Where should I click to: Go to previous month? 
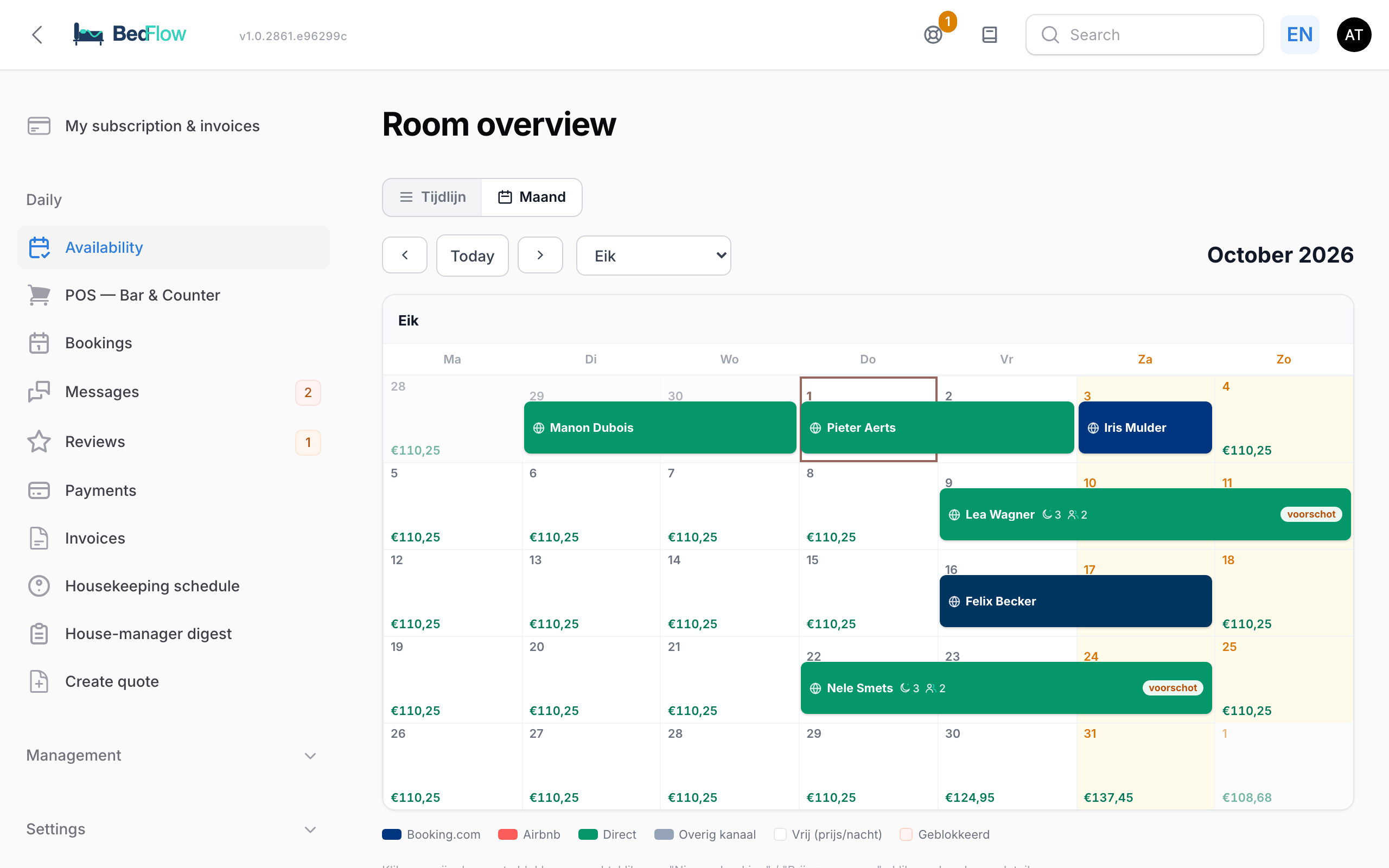click(x=405, y=255)
